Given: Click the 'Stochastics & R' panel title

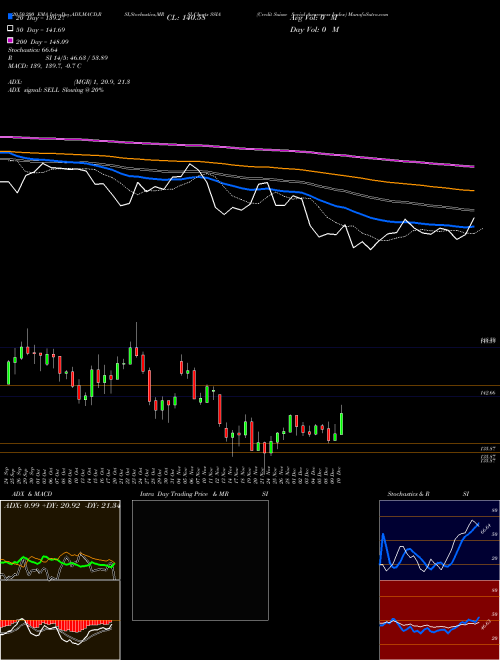Looking at the screenshot, I should 408,494.
